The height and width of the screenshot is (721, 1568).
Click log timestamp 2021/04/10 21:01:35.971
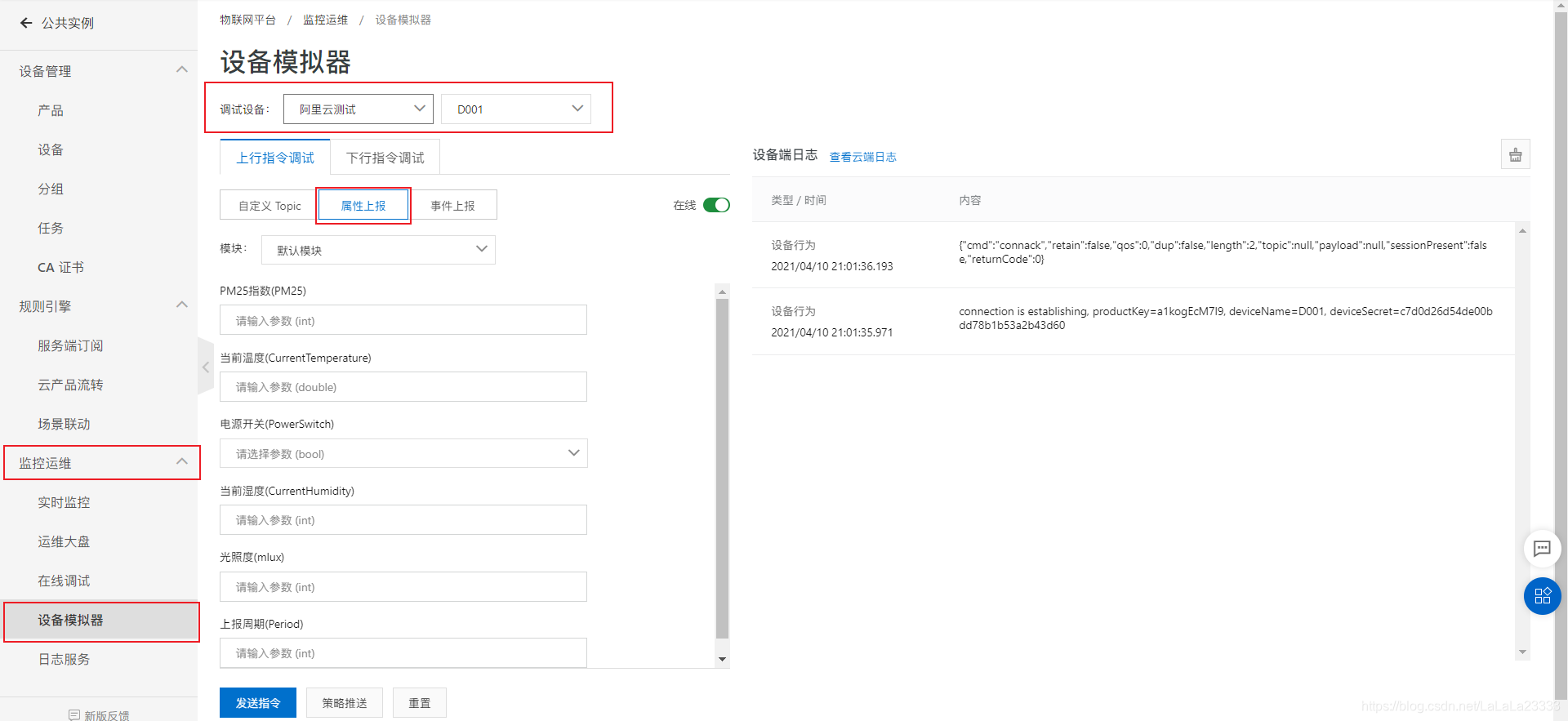click(831, 332)
